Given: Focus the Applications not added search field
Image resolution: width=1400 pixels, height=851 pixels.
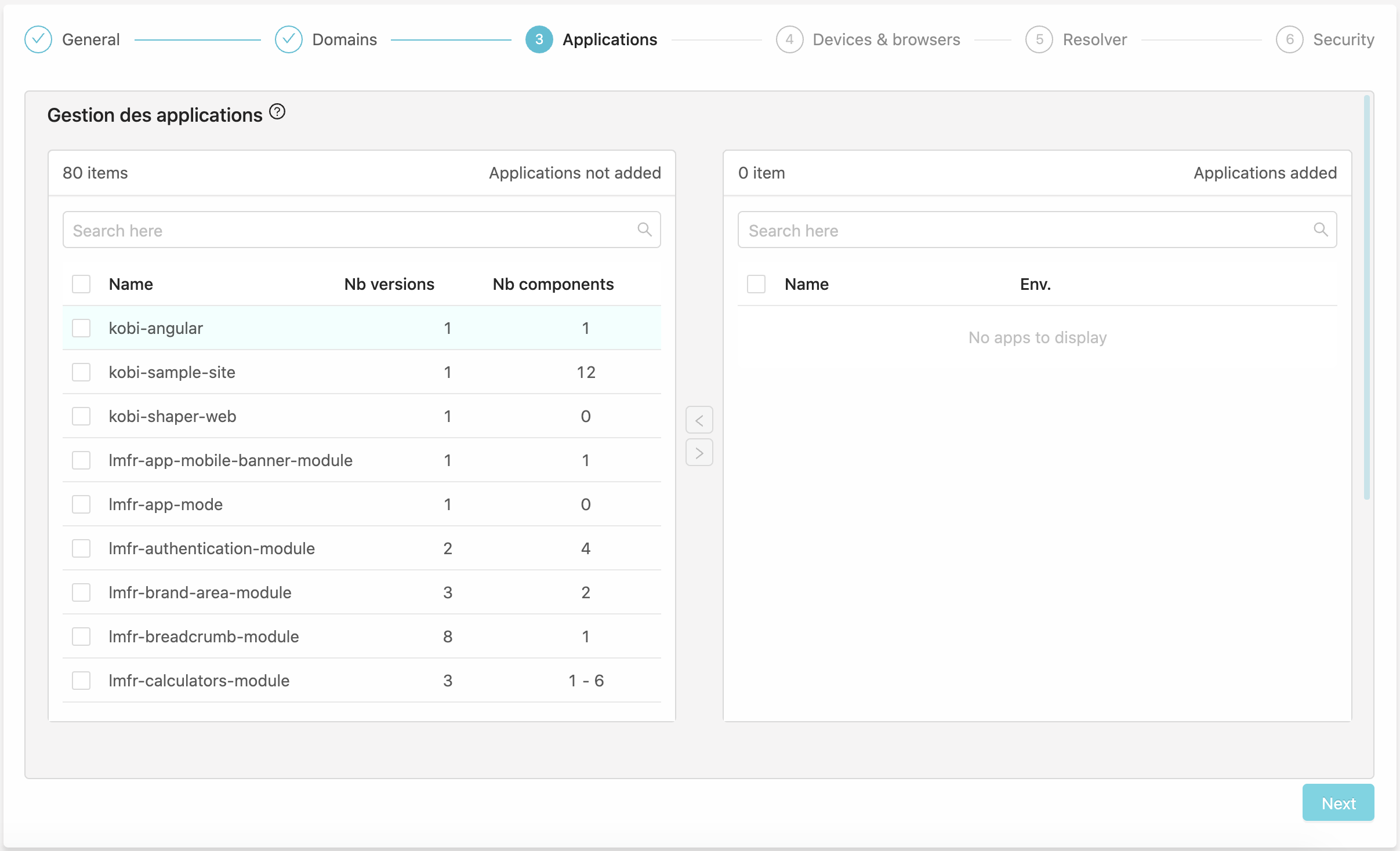Looking at the screenshot, I should [x=361, y=230].
